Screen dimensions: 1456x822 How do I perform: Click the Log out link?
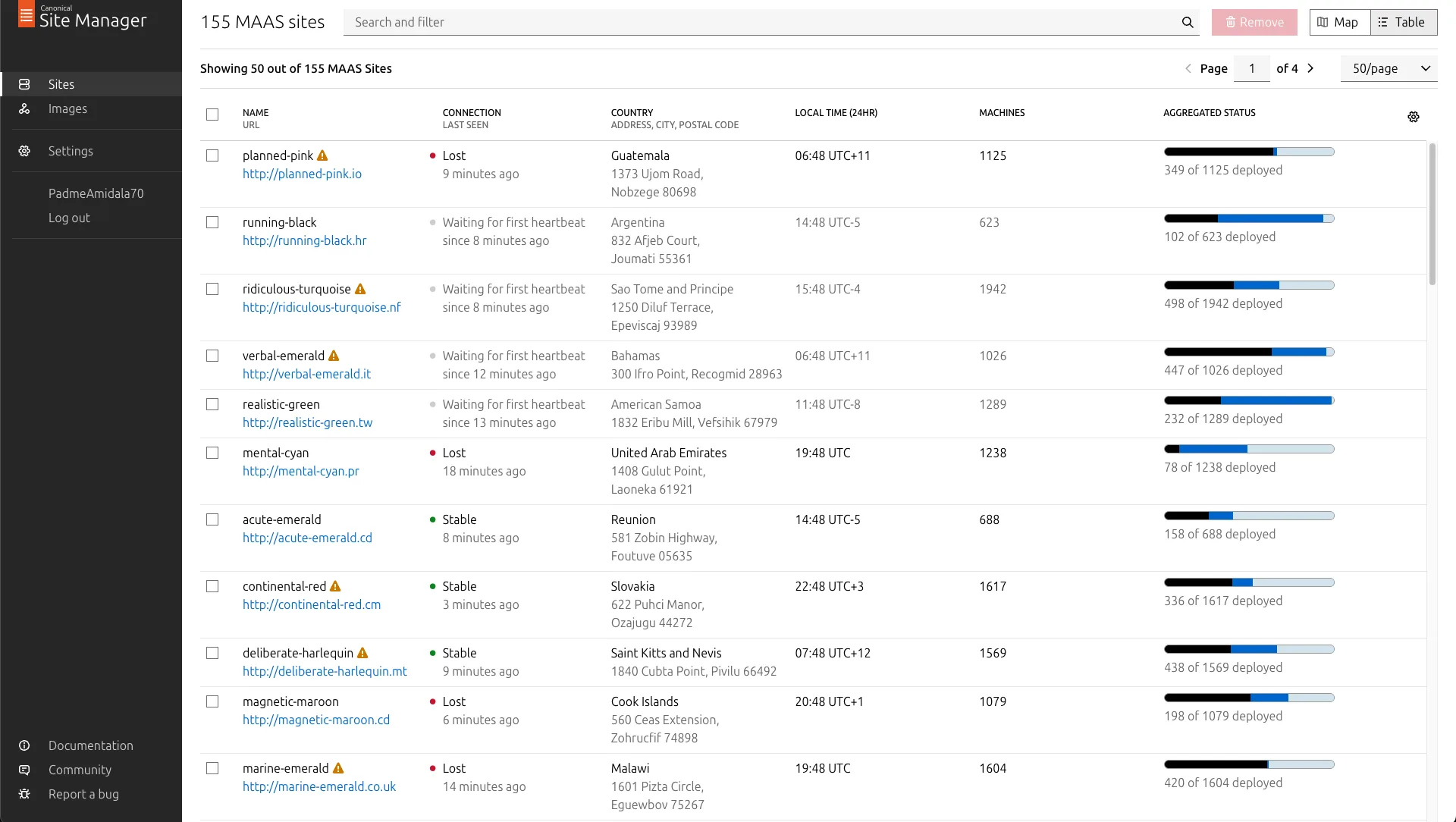click(69, 218)
